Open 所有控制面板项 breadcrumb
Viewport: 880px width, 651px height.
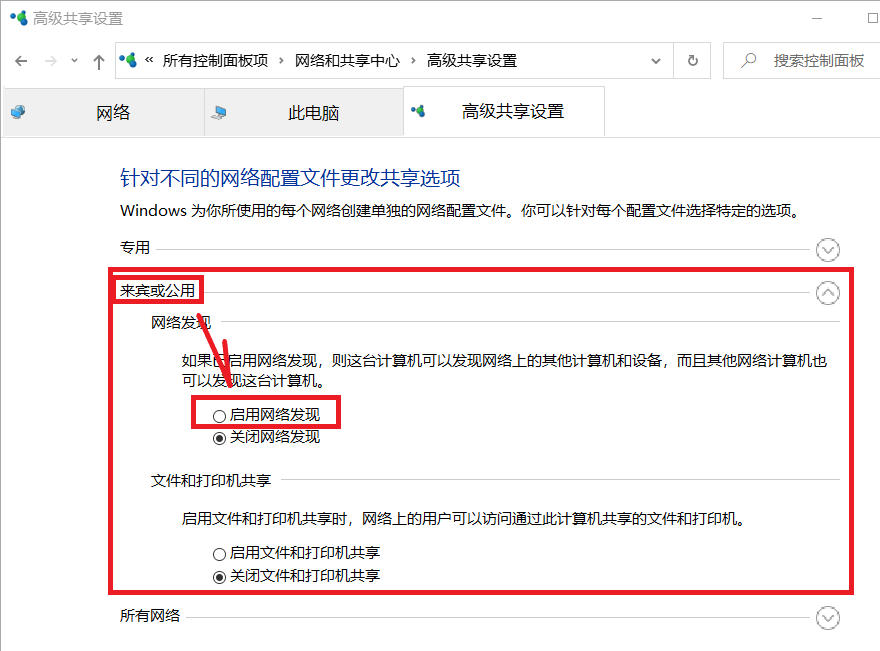[x=215, y=60]
